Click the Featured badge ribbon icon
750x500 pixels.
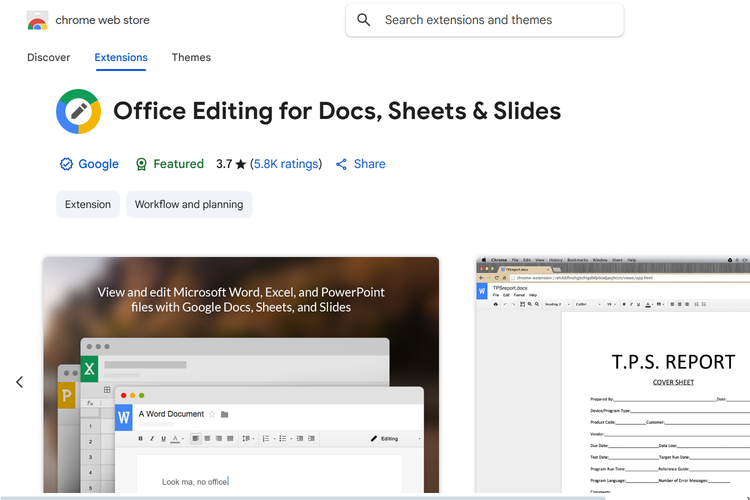pos(141,164)
